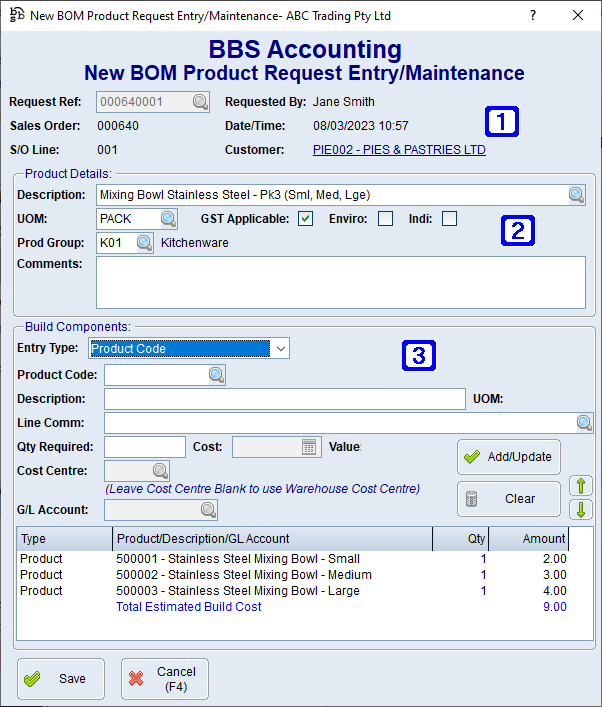Open the PIE002 customer link
602x707 pixels.
[399, 150]
